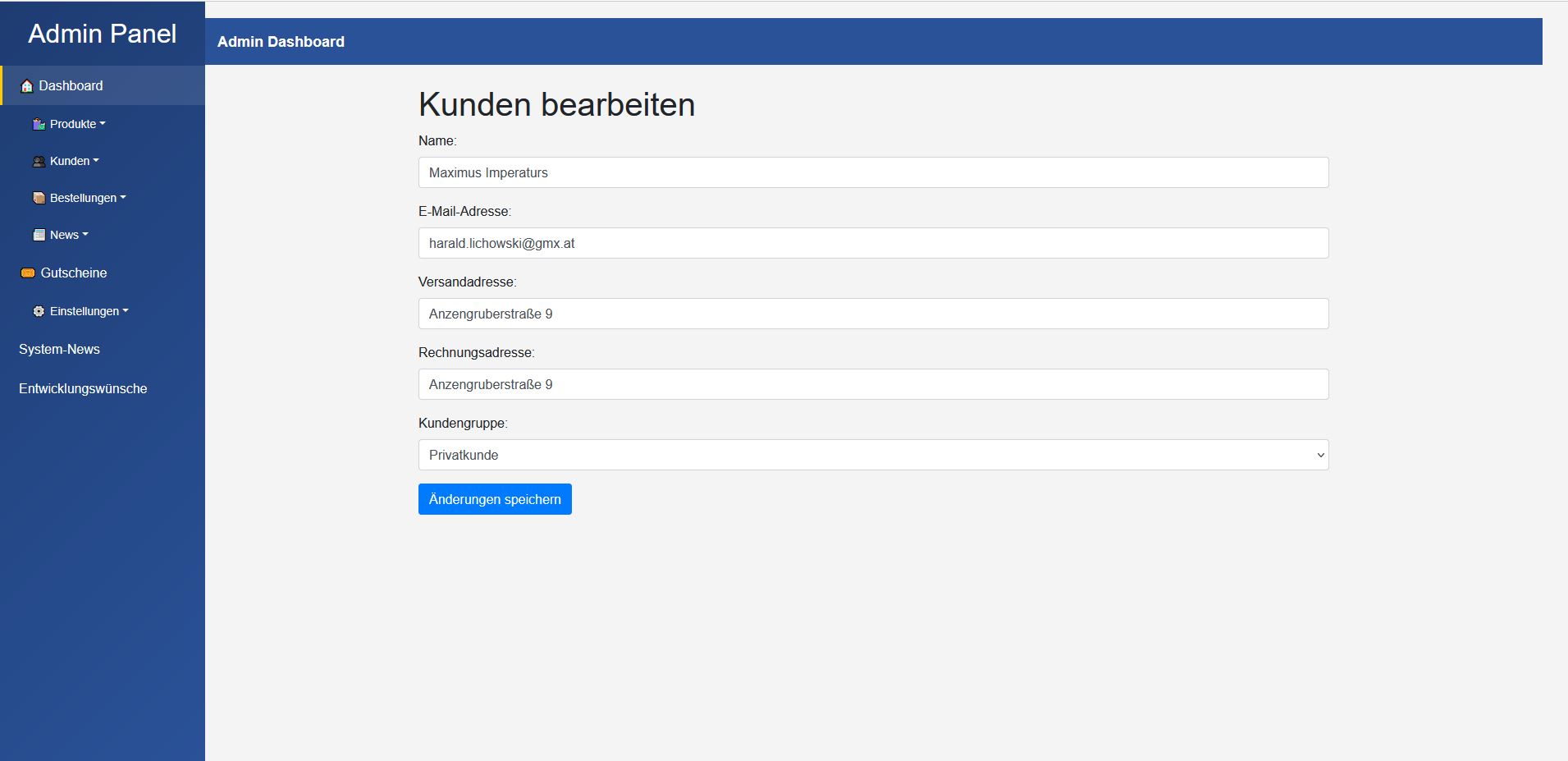Click the Produkte icon in sidebar
The image size is (1568, 761).
pos(39,124)
